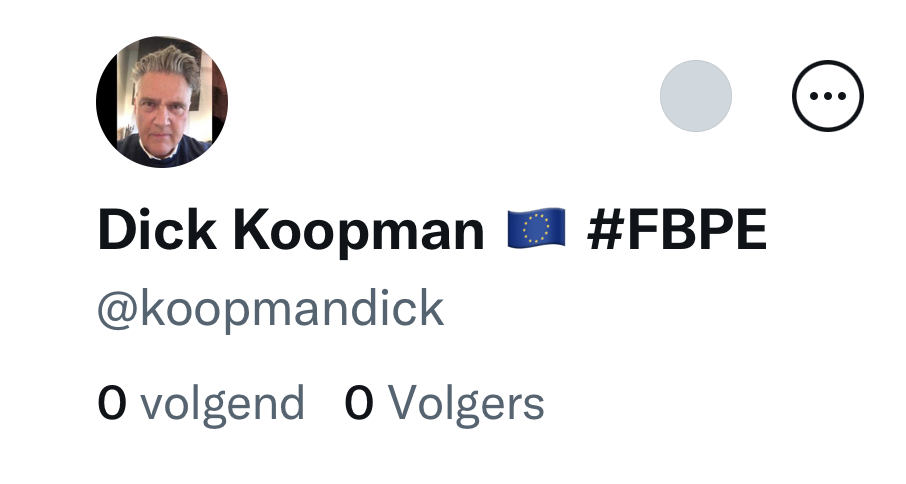Open the 0 Volgers followers list
This screenshot has height=484, width=906.
coord(444,403)
